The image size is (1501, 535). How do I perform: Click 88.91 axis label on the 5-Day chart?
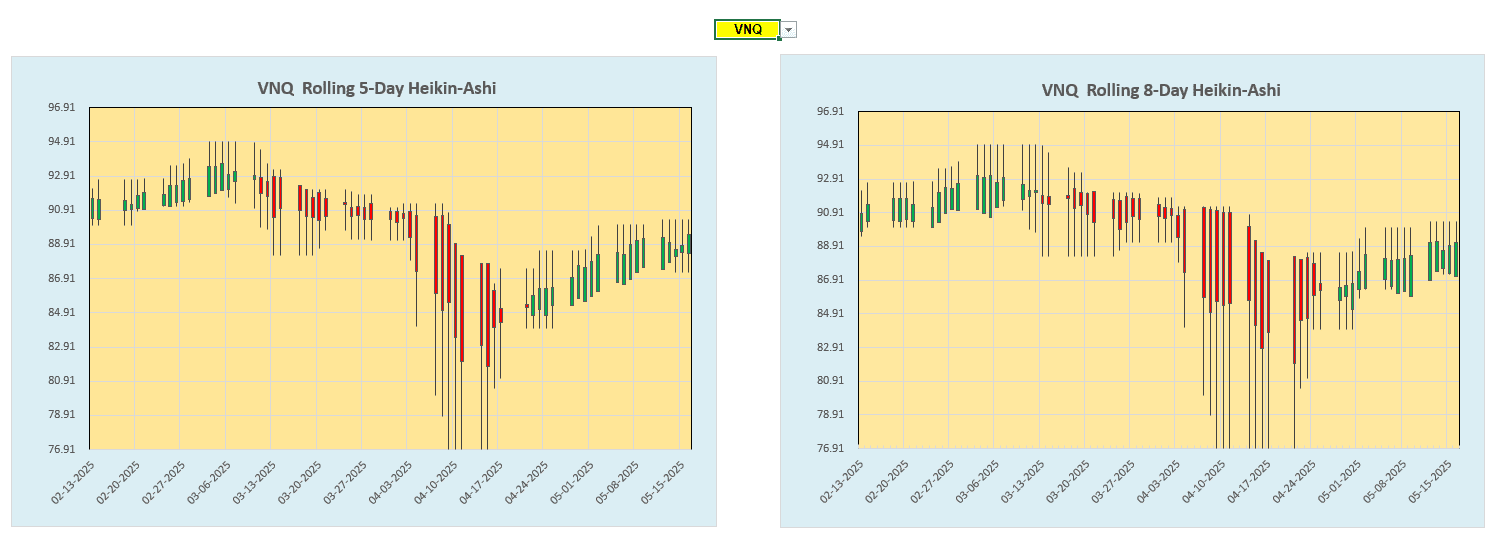[x=62, y=244]
